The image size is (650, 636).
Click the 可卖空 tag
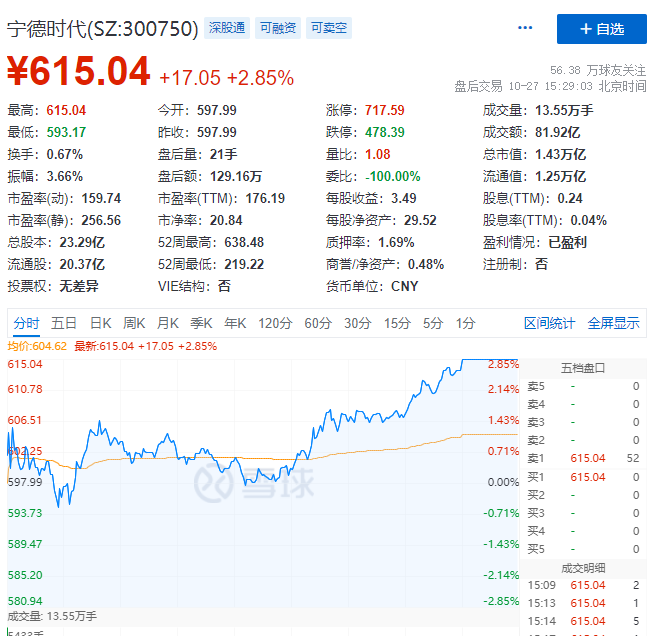328,28
